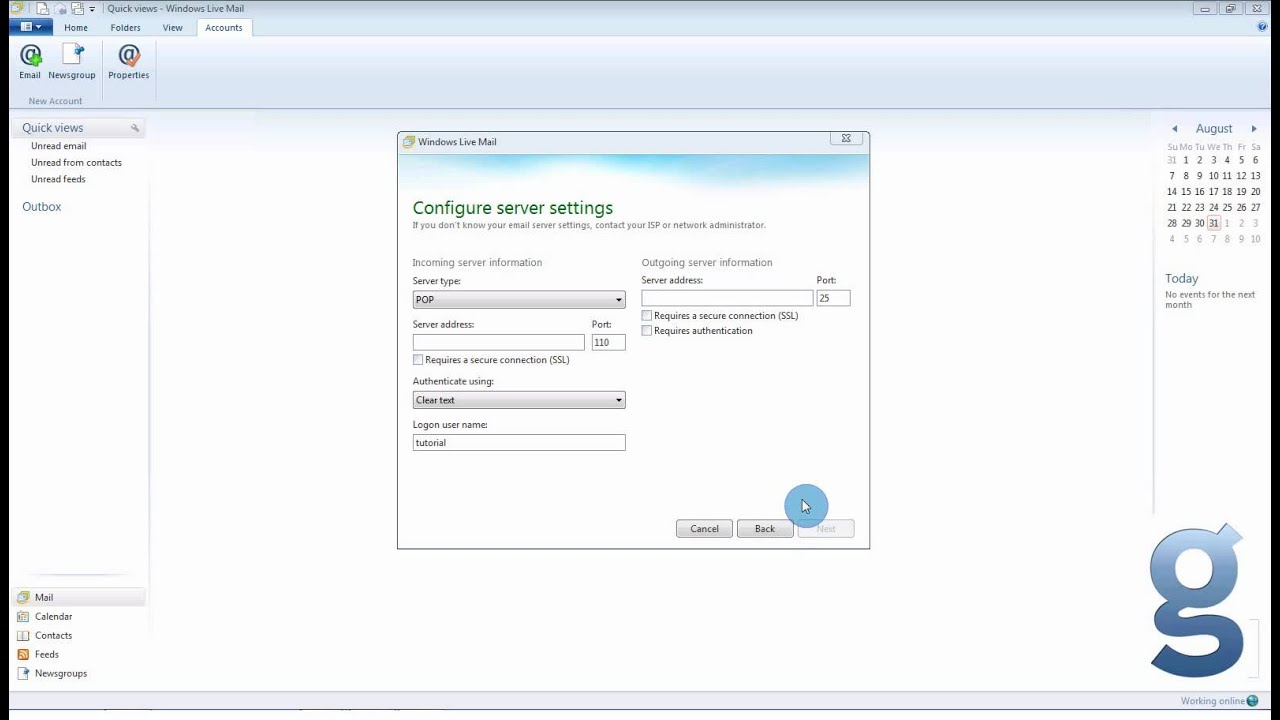Close the Configure server settings dialog
This screenshot has height=720, width=1280.
pos(845,139)
